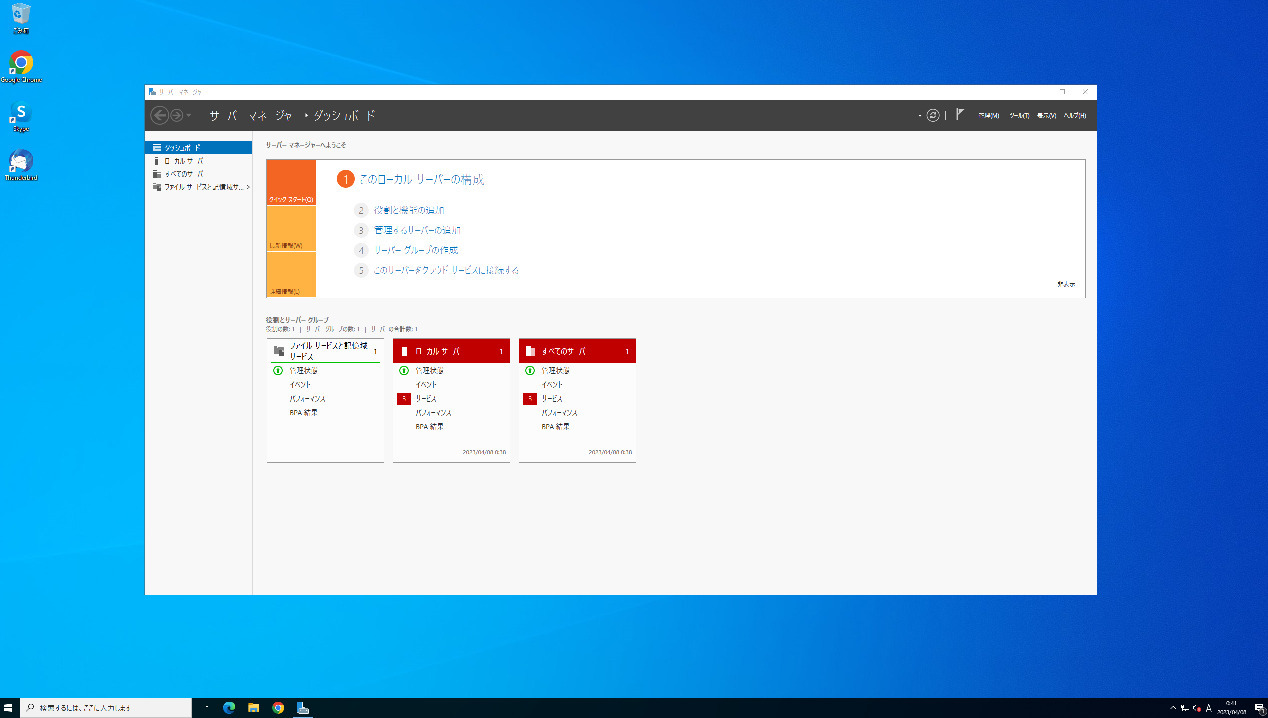The image size is (1268, 718).
Task: Click the サーバー グループの作成 link
Action: pos(416,250)
